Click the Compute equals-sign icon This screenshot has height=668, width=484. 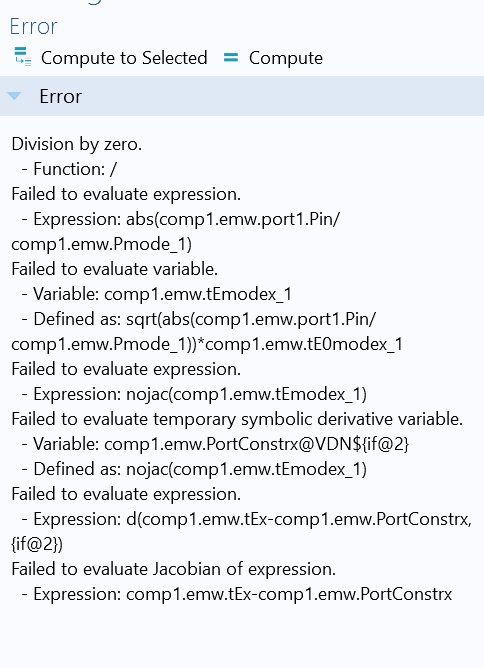pos(231,57)
